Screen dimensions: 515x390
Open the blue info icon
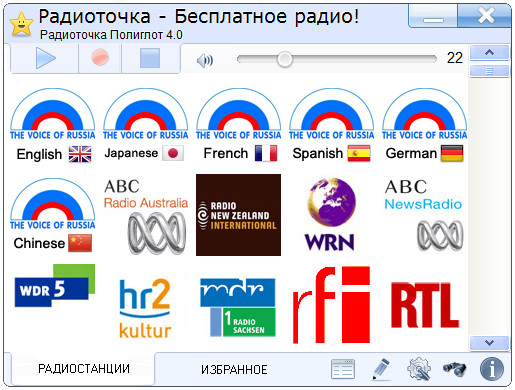coord(492,369)
